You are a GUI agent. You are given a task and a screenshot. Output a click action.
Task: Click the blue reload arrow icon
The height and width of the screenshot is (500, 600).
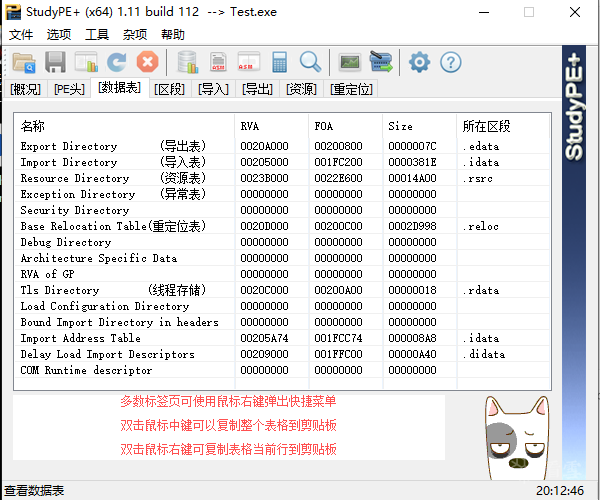click(117, 62)
